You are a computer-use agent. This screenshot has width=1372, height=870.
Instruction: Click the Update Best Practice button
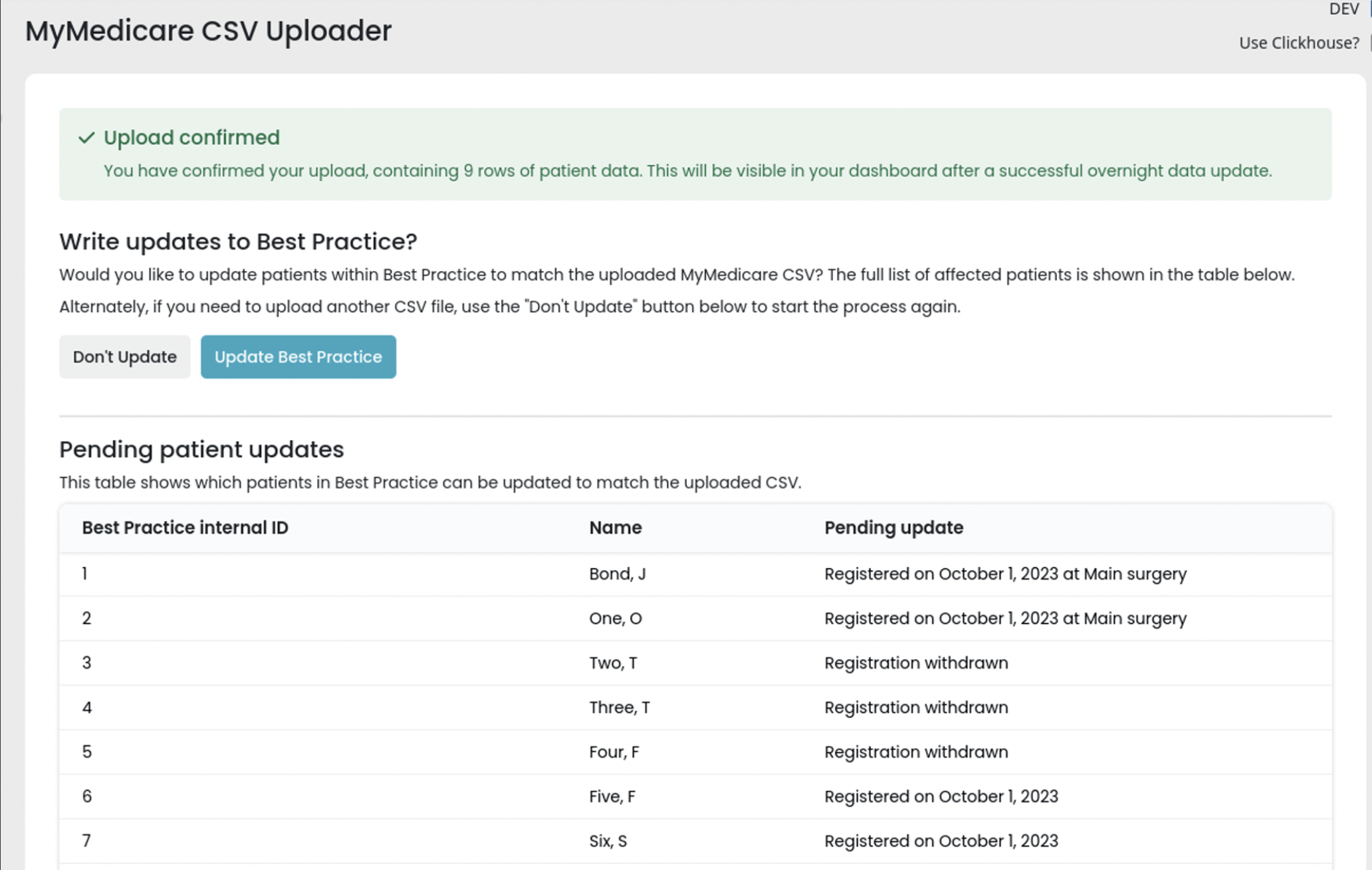(x=298, y=357)
